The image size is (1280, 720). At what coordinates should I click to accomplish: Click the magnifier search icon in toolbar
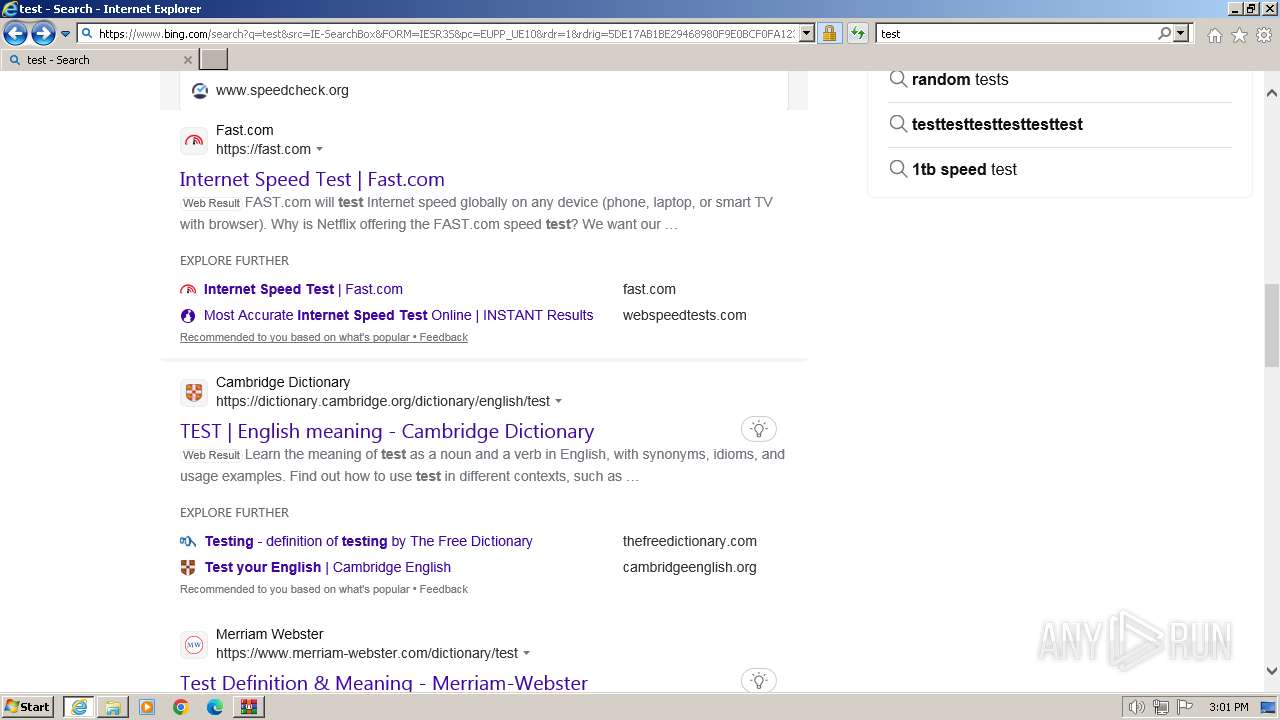click(x=1164, y=34)
